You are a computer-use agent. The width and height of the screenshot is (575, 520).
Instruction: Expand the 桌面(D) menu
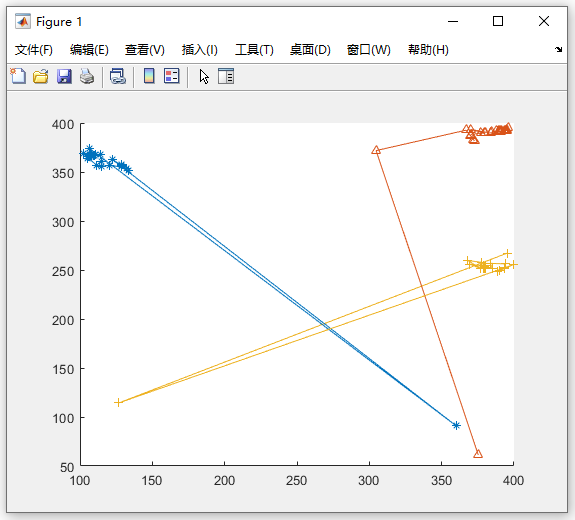coord(310,50)
